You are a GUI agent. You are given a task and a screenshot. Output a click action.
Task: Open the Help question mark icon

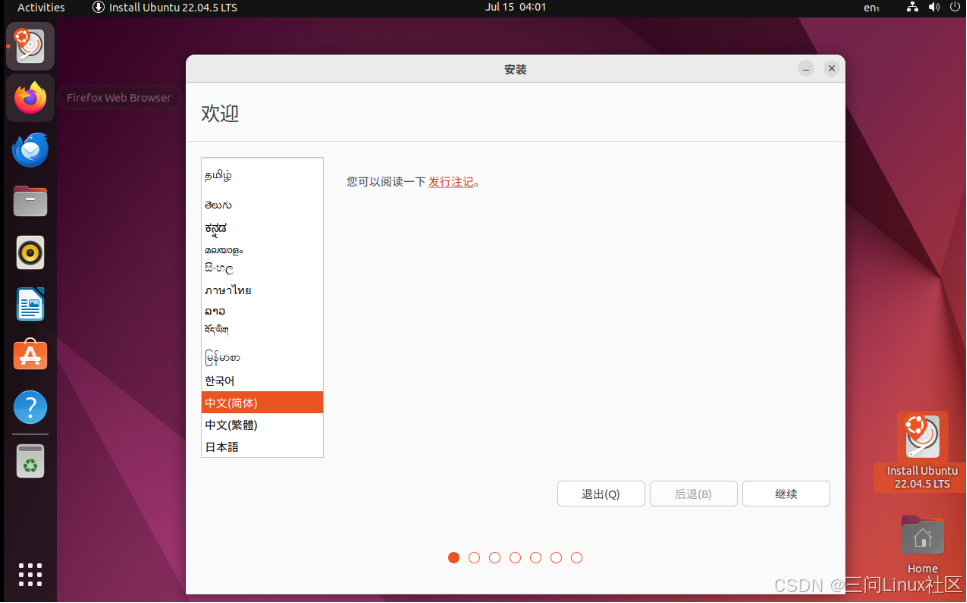(x=30, y=407)
